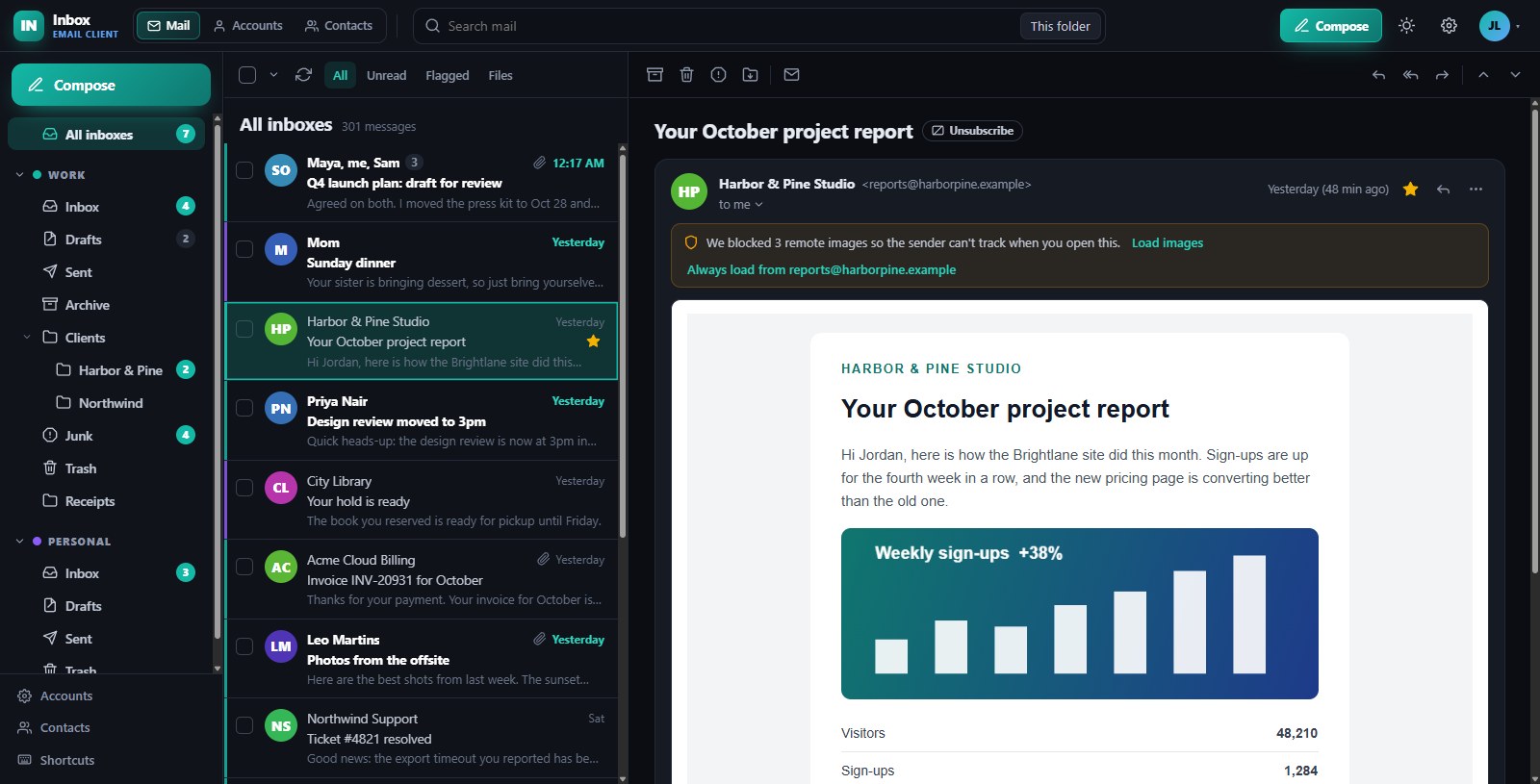The width and height of the screenshot is (1540, 784).
Task: Open the dropdown arrow beside select-all checkbox
Action: pyautogui.click(x=273, y=75)
